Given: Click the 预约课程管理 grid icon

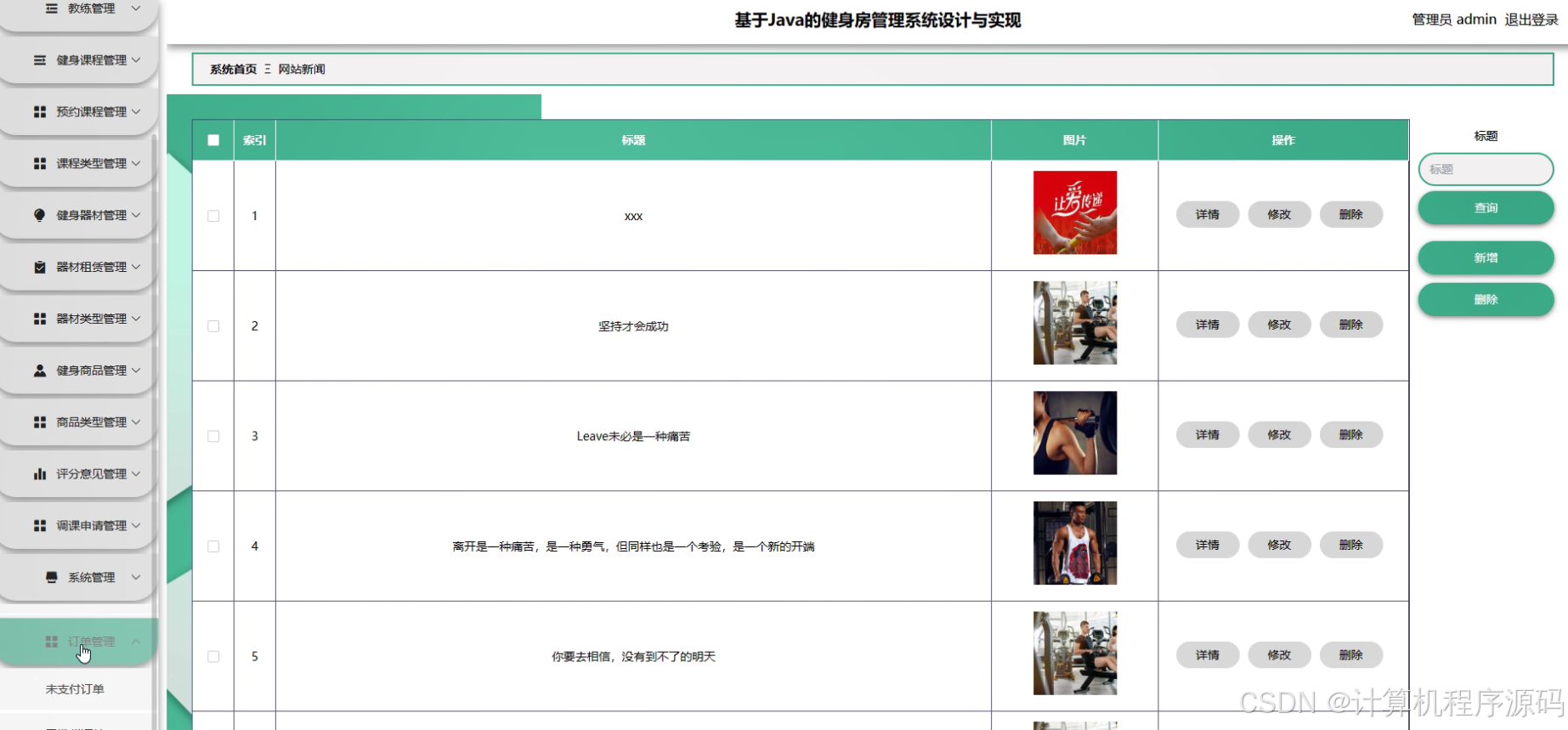Looking at the screenshot, I should tap(40, 112).
